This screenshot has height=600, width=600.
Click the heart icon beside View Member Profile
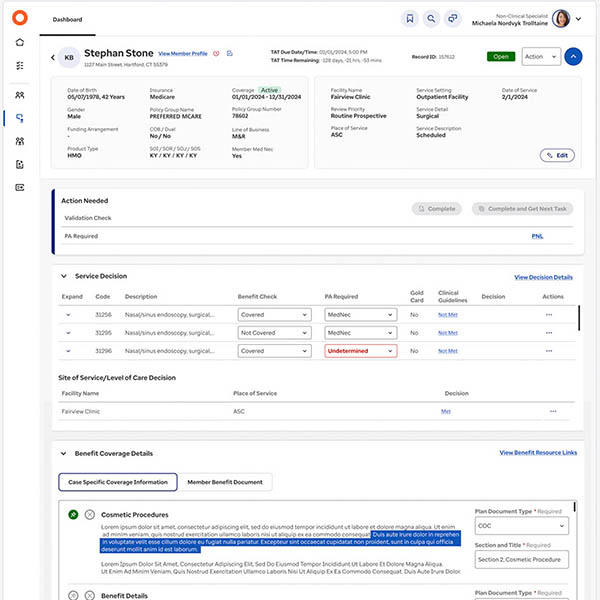[217, 53]
